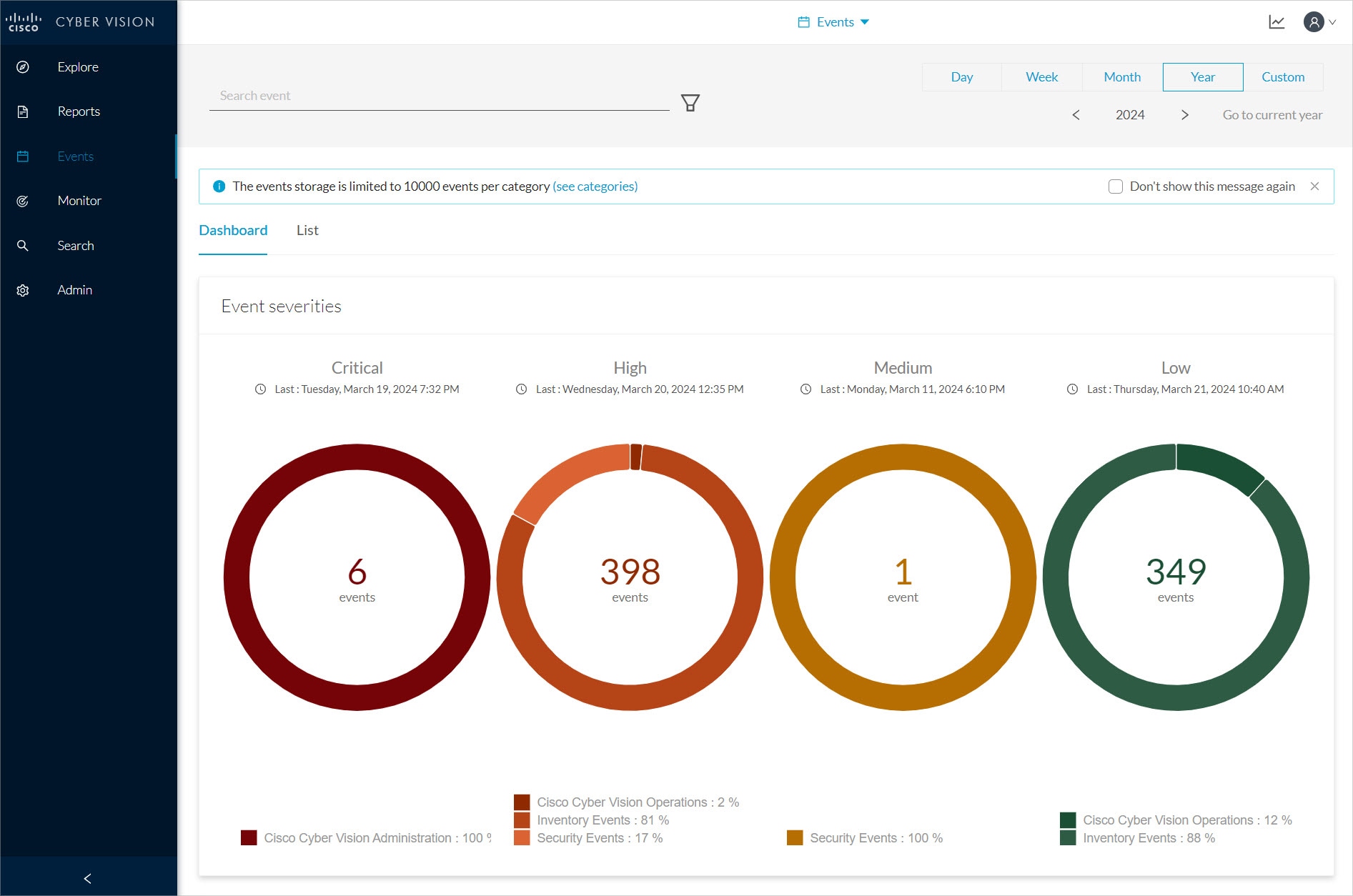This screenshot has width=1353, height=896.
Task: Open the Explore compass icon
Action: coord(23,67)
